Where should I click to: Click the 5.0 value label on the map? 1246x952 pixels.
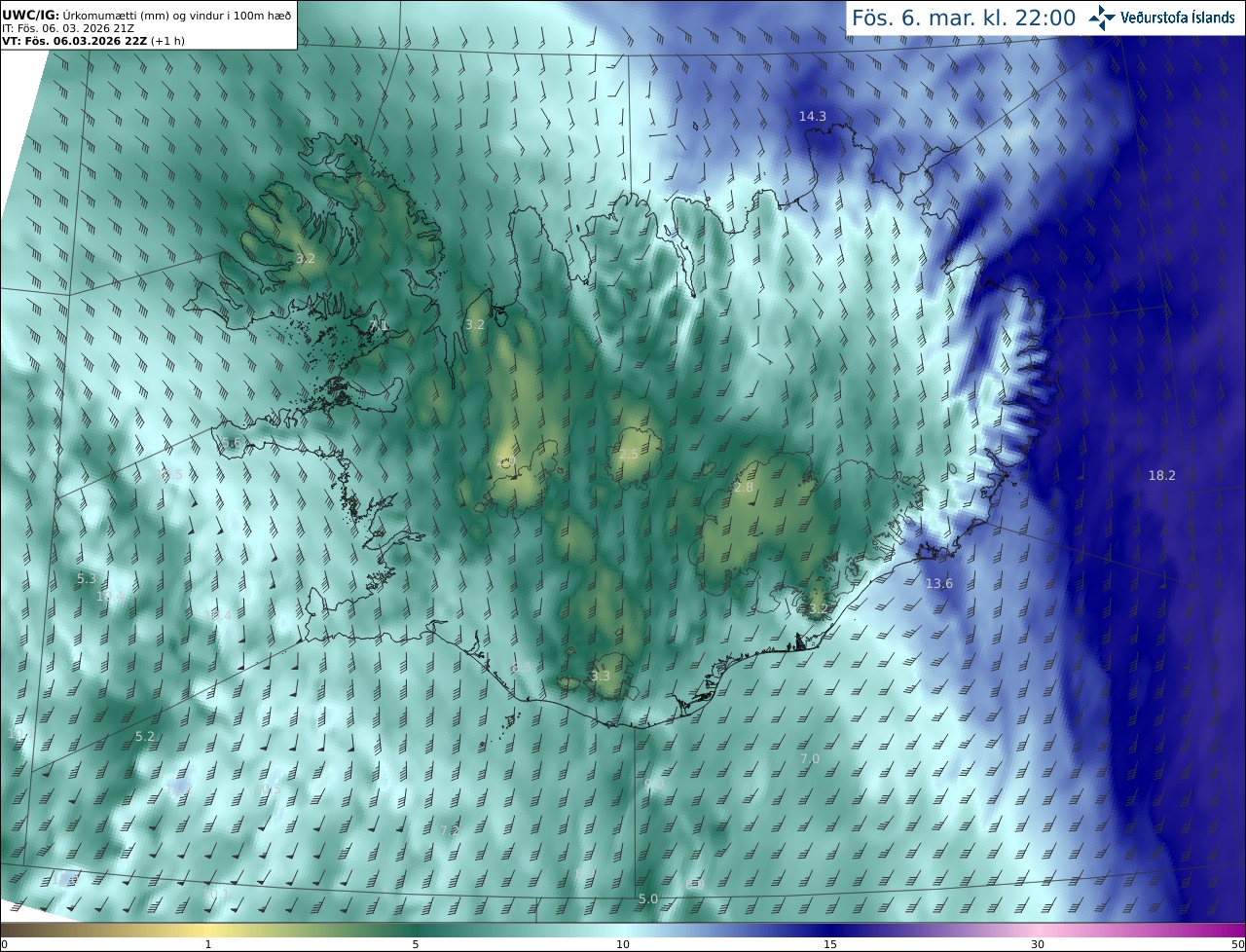click(648, 897)
